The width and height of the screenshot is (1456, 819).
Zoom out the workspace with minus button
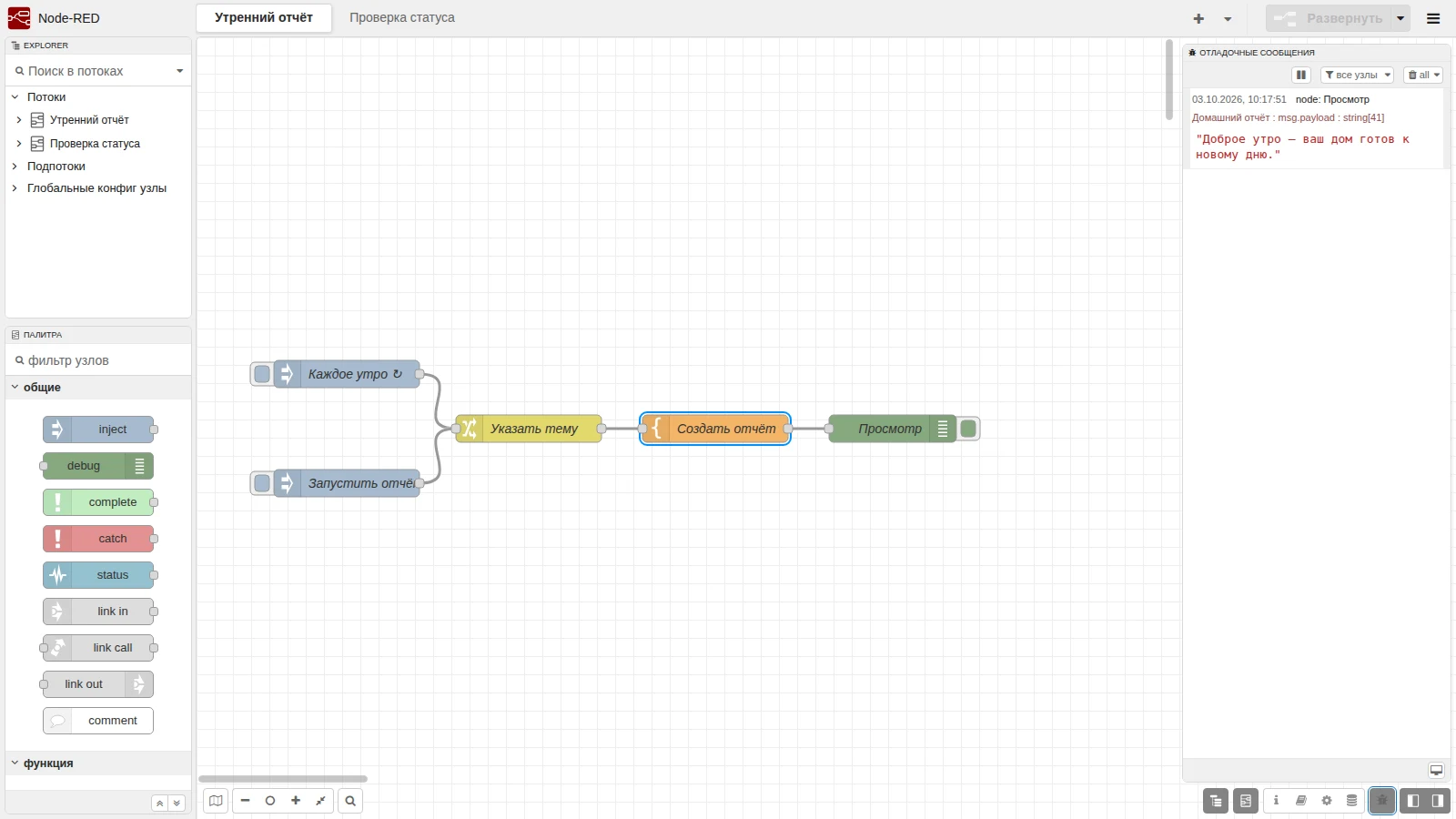pos(245,801)
